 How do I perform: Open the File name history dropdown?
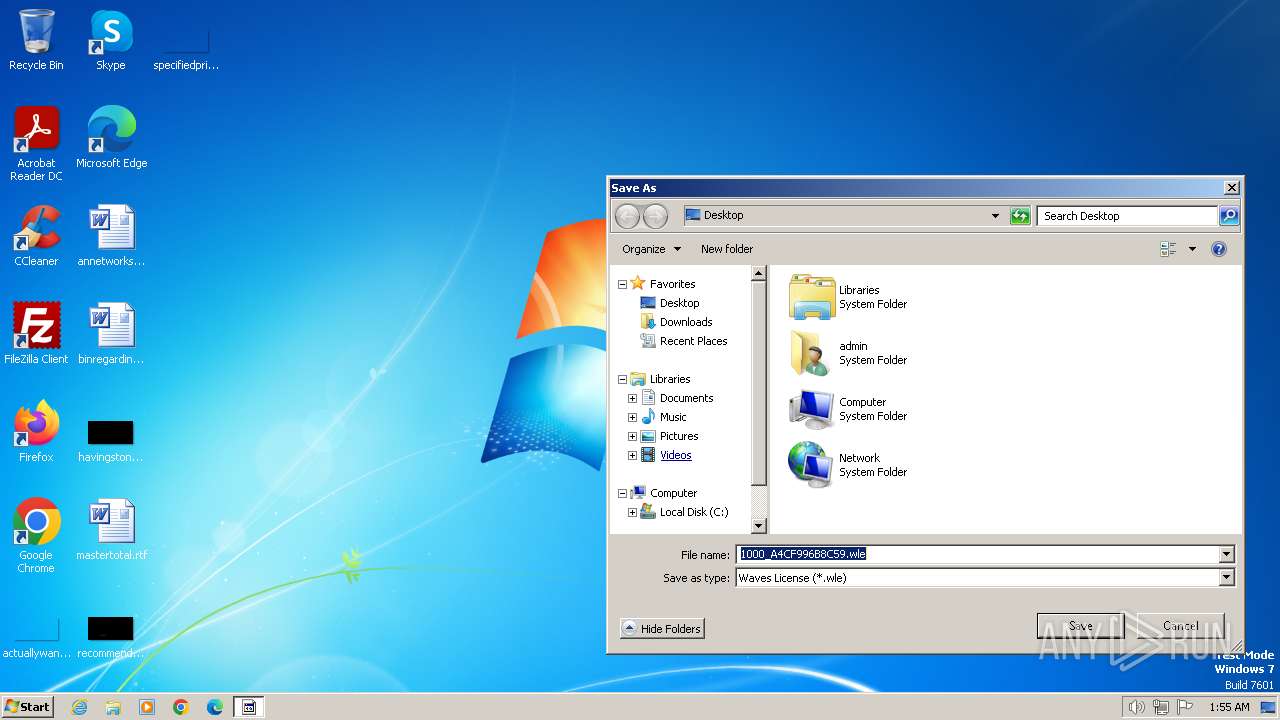1227,554
